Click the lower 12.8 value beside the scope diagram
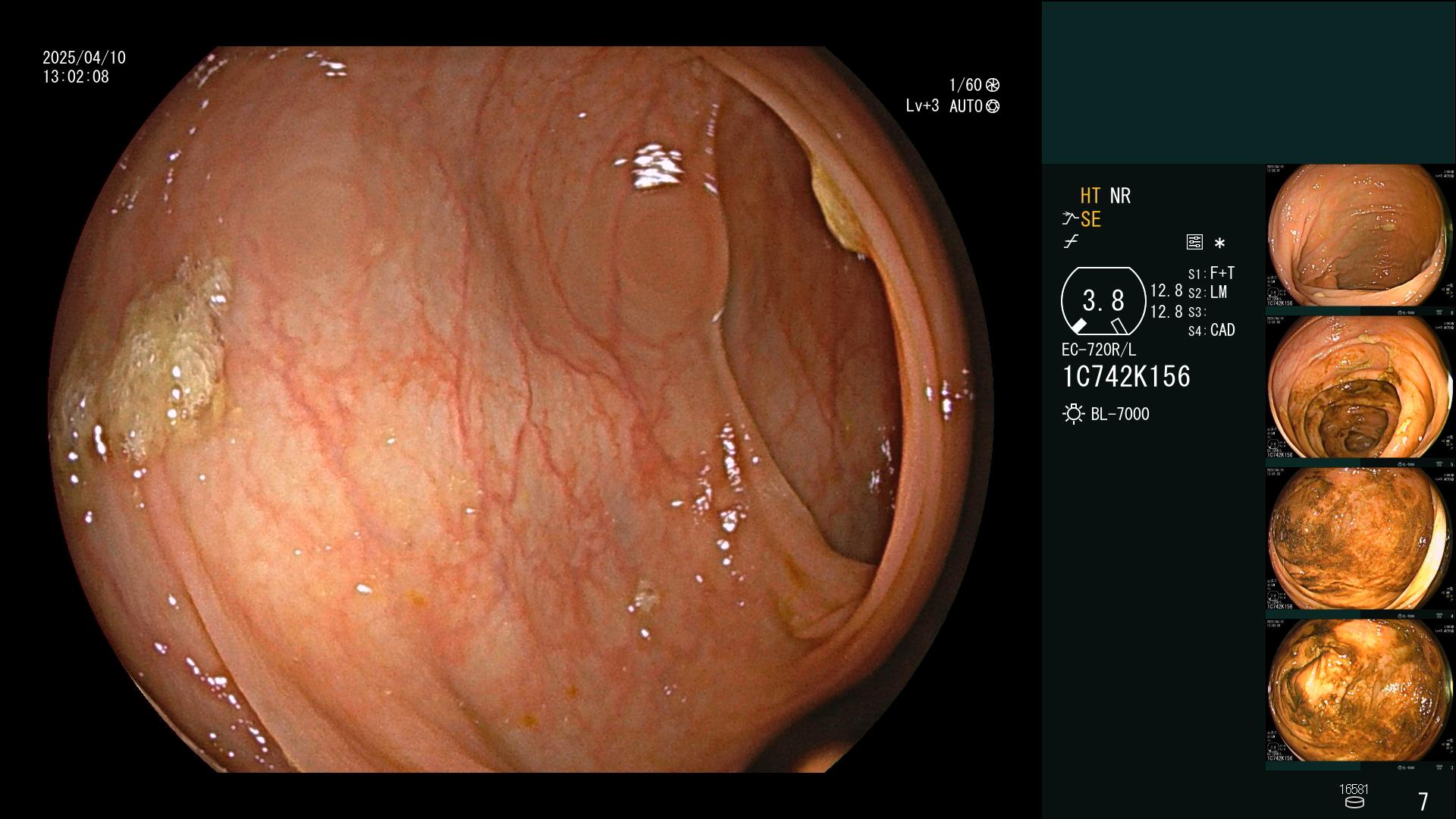The width and height of the screenshot is (1456, 819). tap(1166, 311)
